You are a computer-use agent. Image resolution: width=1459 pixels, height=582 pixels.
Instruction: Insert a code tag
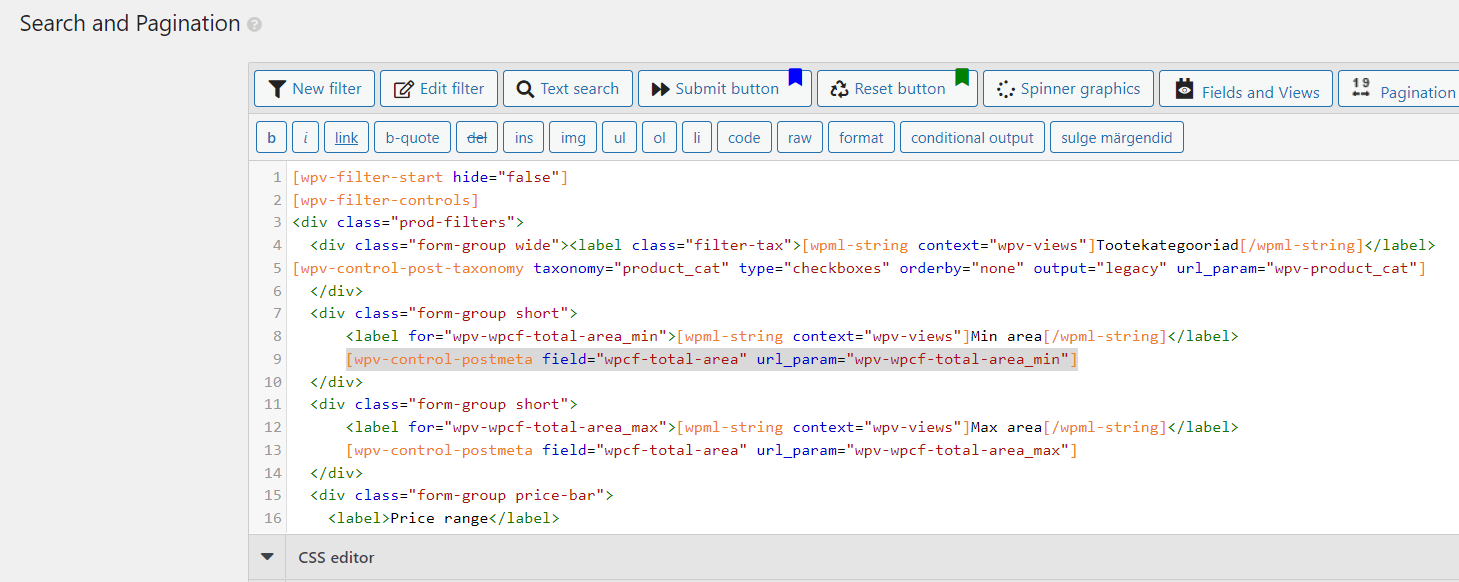pyautogui.click(x=744, y=138)
